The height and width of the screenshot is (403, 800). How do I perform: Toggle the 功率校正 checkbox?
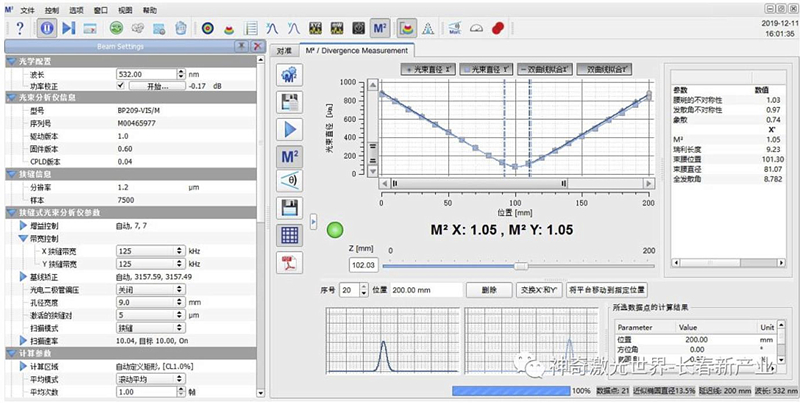(120, 86)
